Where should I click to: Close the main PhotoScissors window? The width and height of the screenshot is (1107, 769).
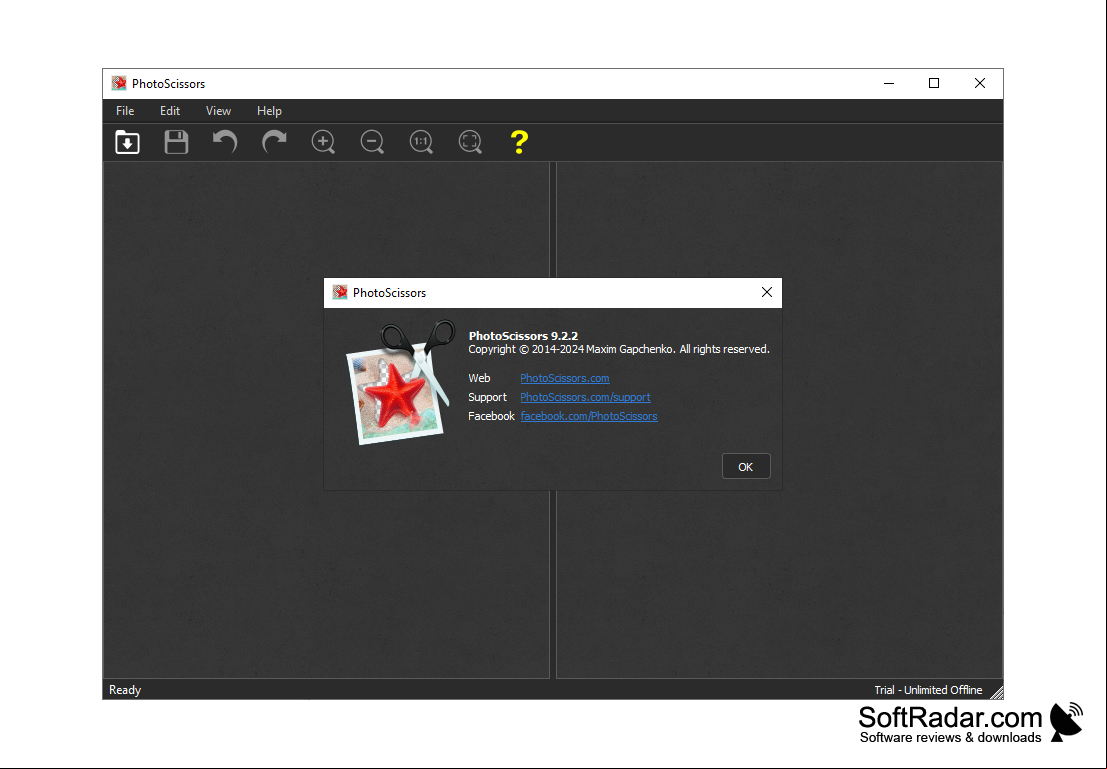click(979, 83)
